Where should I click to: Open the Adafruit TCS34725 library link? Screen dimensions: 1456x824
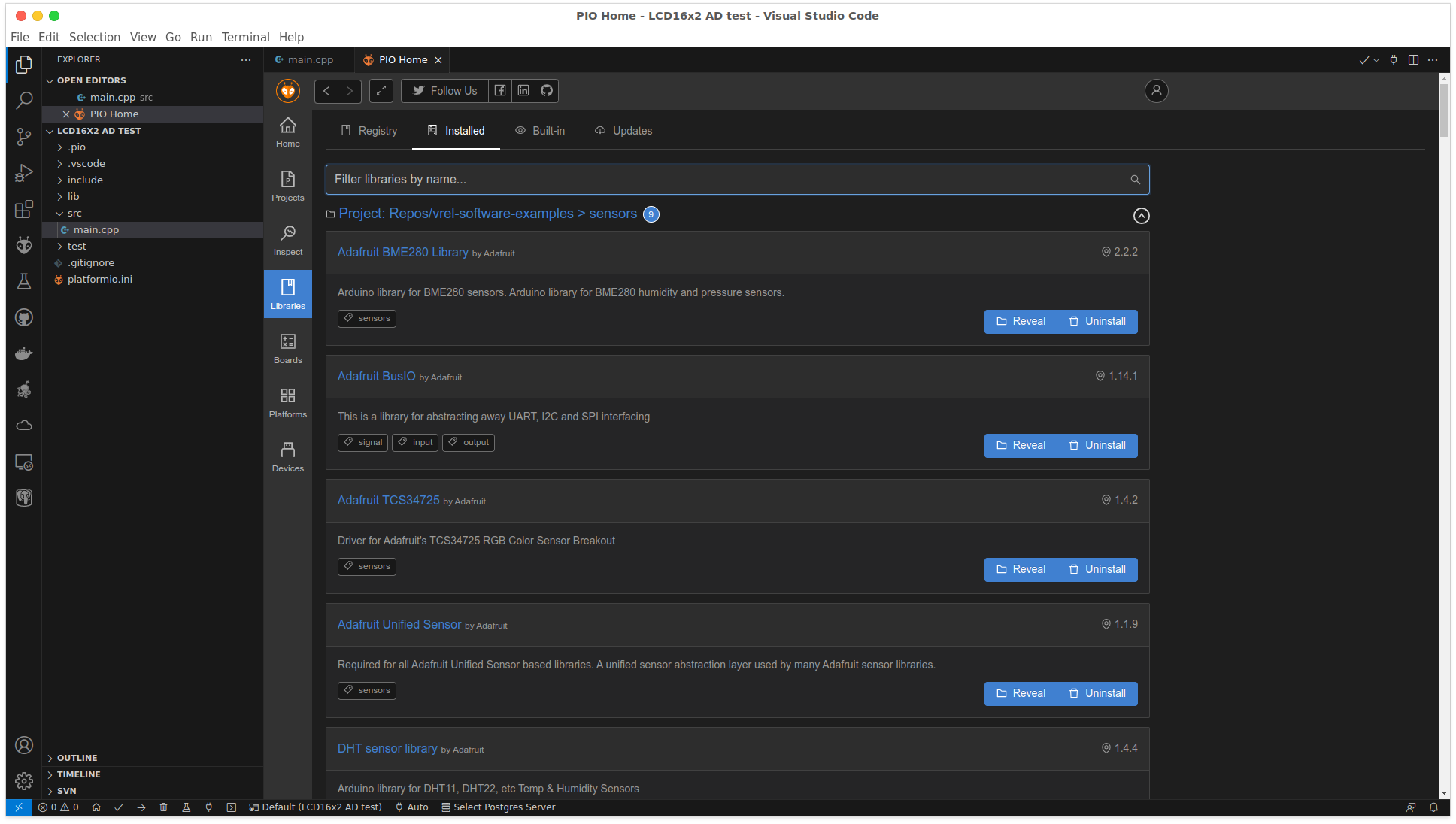pos(388,501)
